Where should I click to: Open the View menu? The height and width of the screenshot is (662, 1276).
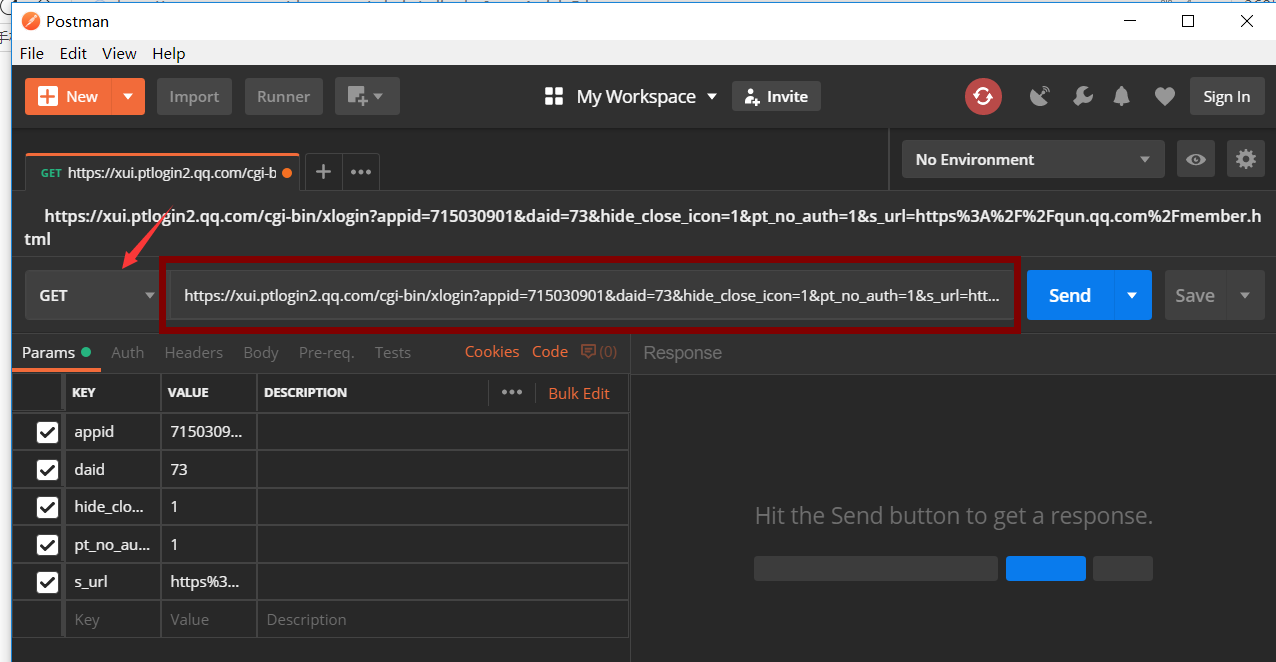119,53
